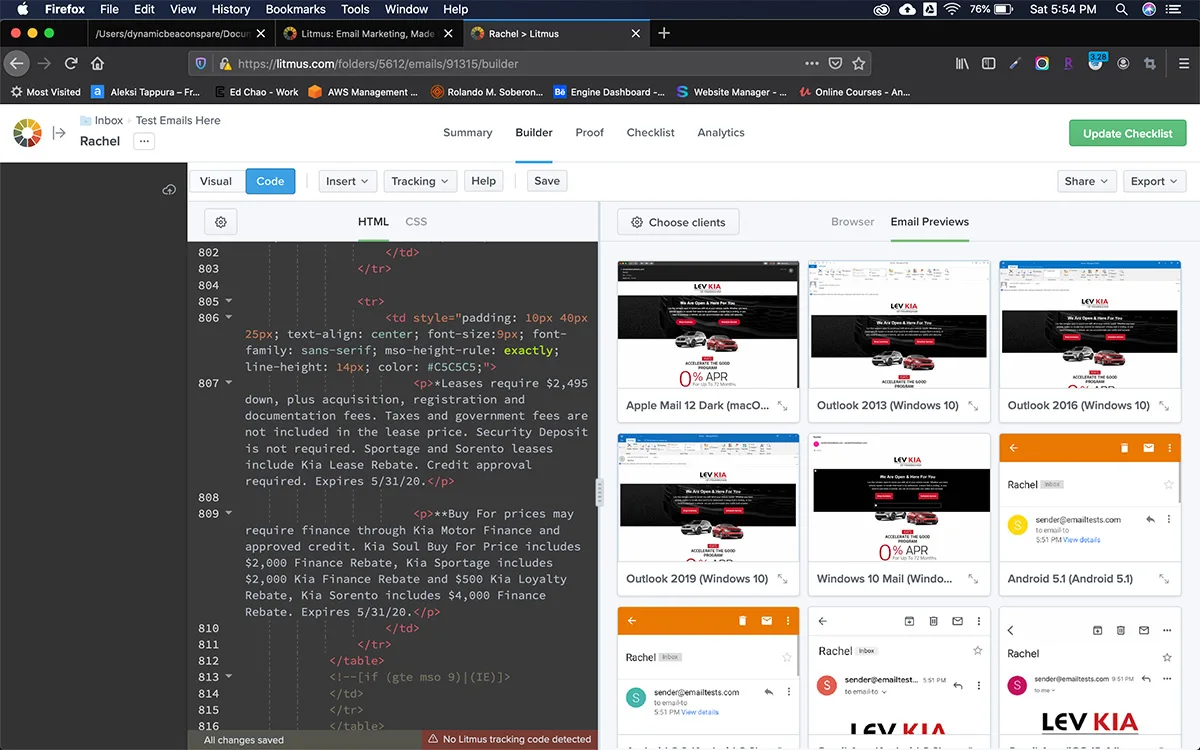Expand the Outlook 2019 preview to full size
This screenshot has width=1200, height=750.
(783, 579)
